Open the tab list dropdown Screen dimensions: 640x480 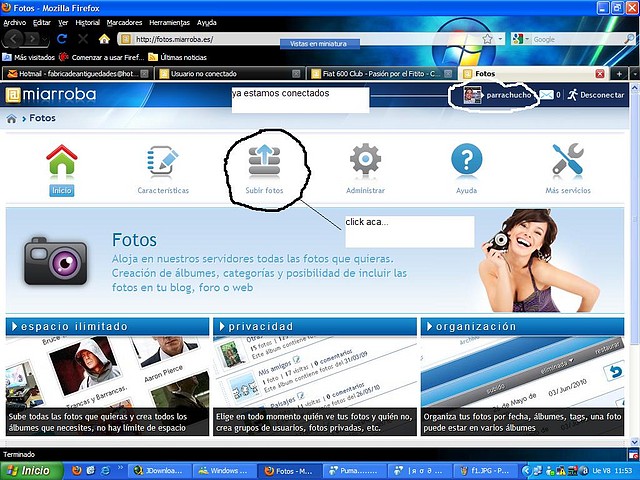(635, 74)
